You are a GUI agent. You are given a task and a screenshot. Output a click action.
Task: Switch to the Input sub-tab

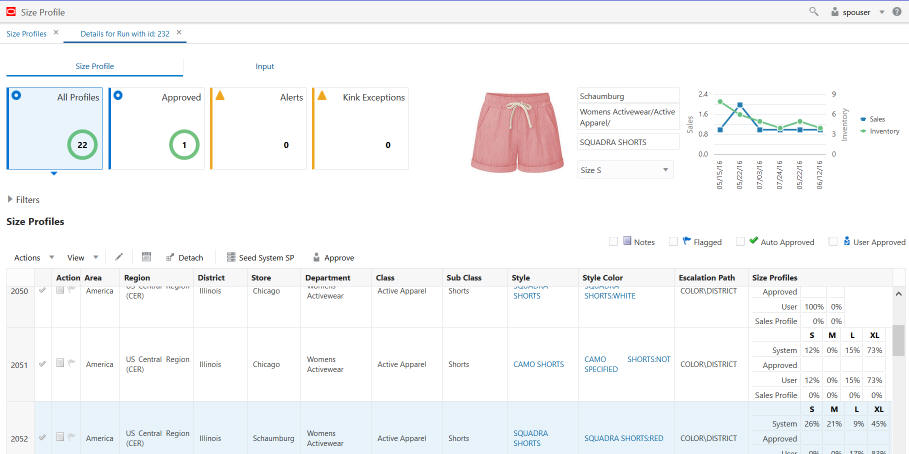point(264,67)
